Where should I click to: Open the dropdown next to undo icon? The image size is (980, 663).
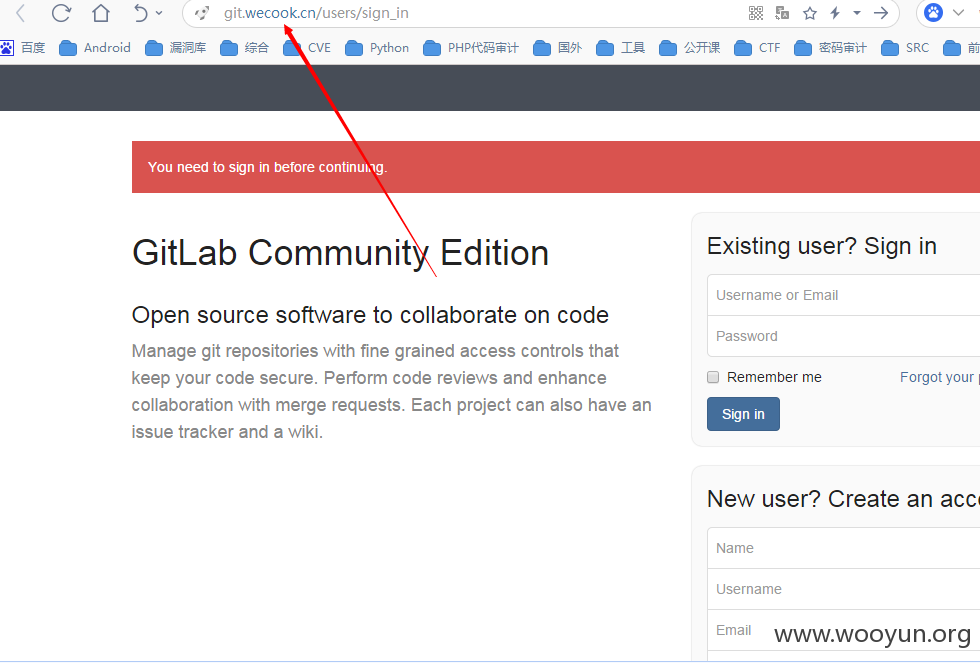[x=159, y=13]
